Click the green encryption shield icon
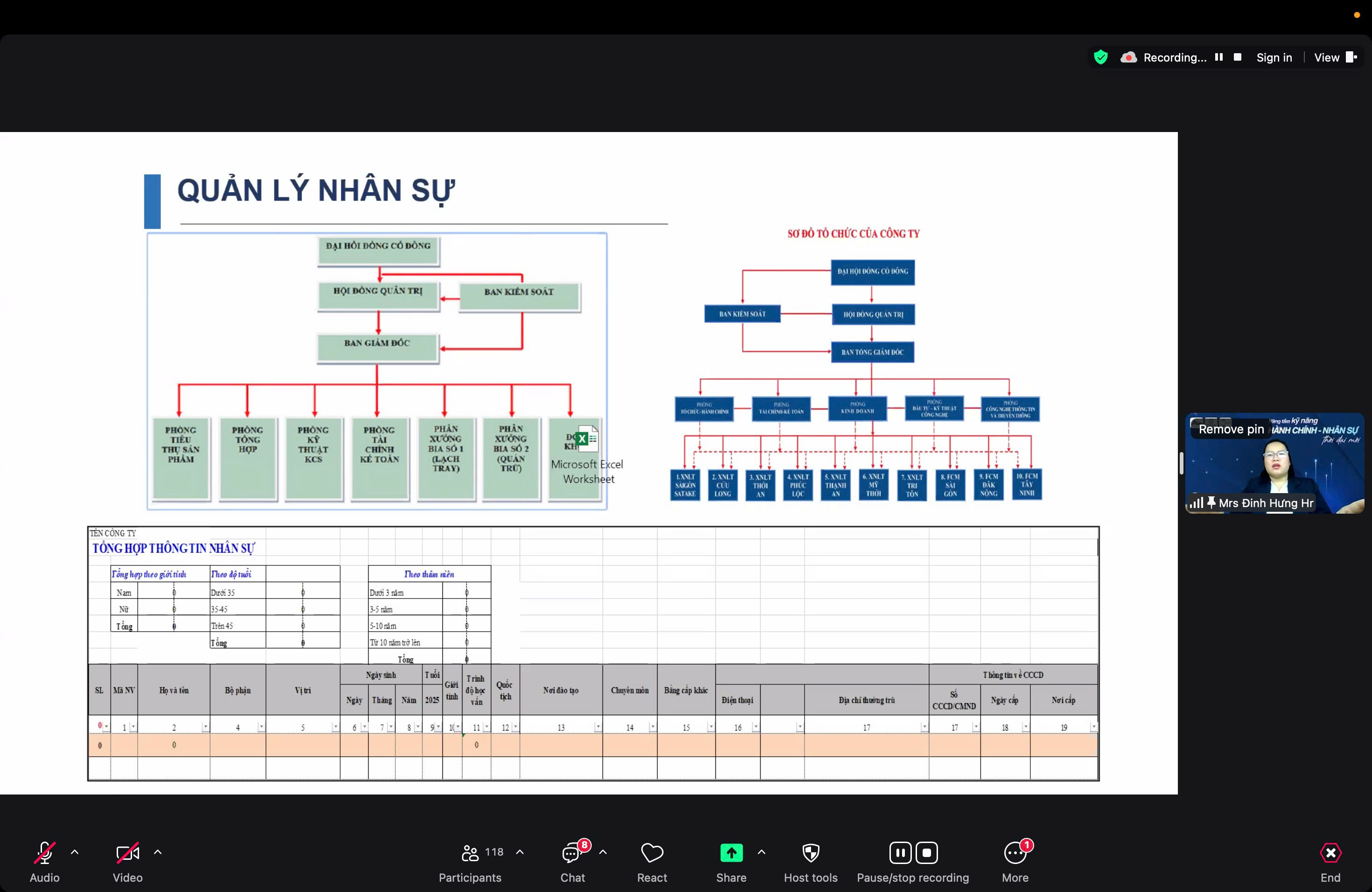This screenshot has width=1372, height=892. (1100, 57)
